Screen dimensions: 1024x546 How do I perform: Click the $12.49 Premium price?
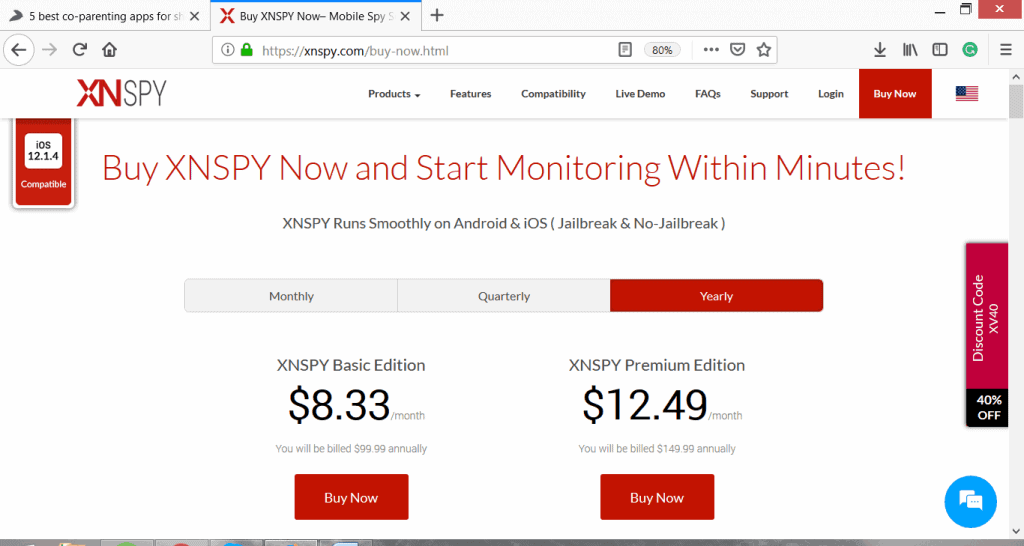pos(645,405)
